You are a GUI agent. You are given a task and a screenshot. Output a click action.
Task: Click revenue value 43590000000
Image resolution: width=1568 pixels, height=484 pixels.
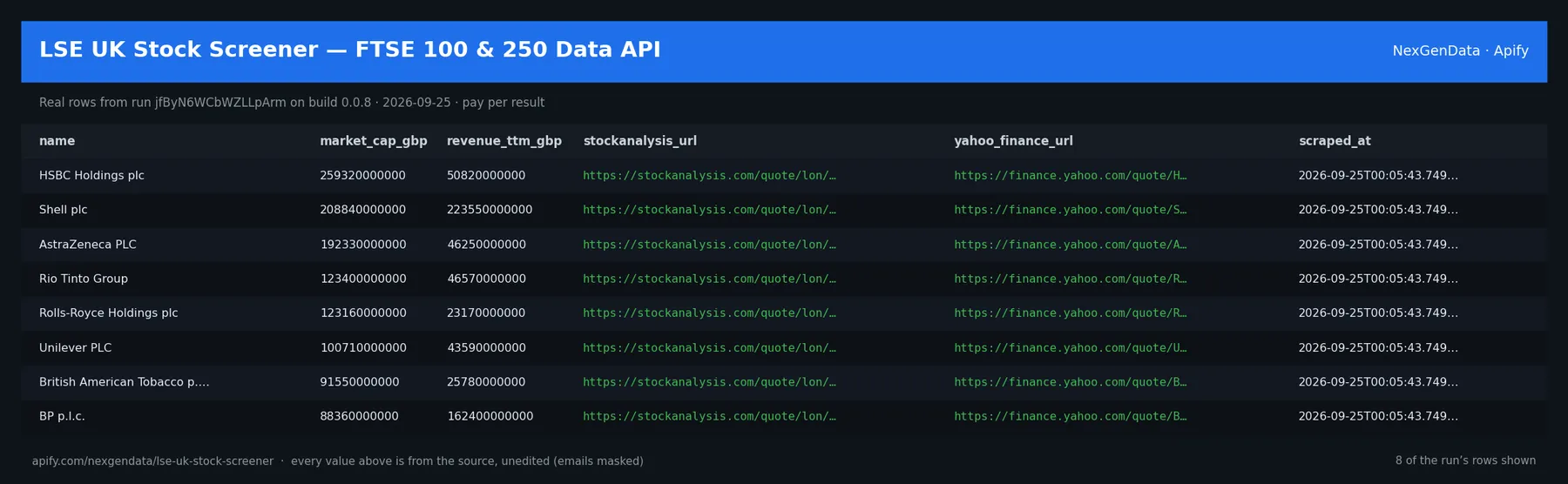[x=486, y=347]
